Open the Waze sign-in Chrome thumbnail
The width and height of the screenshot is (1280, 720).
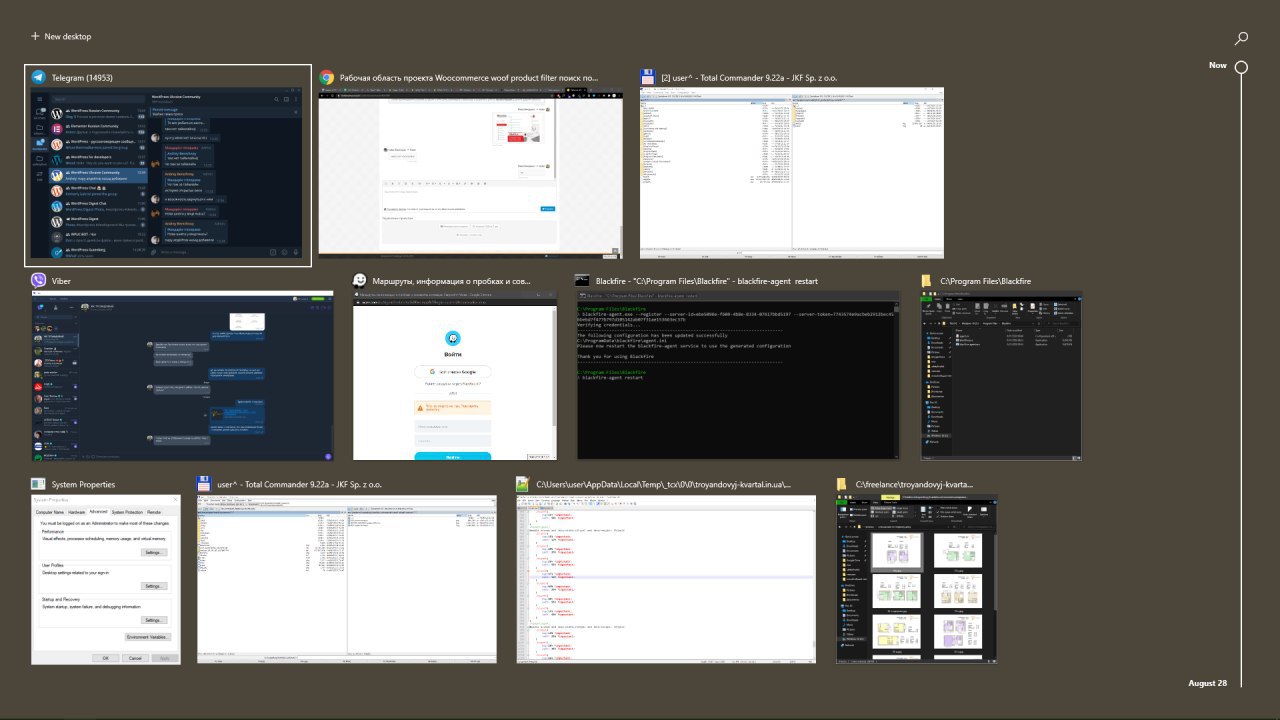click(455, 377)
